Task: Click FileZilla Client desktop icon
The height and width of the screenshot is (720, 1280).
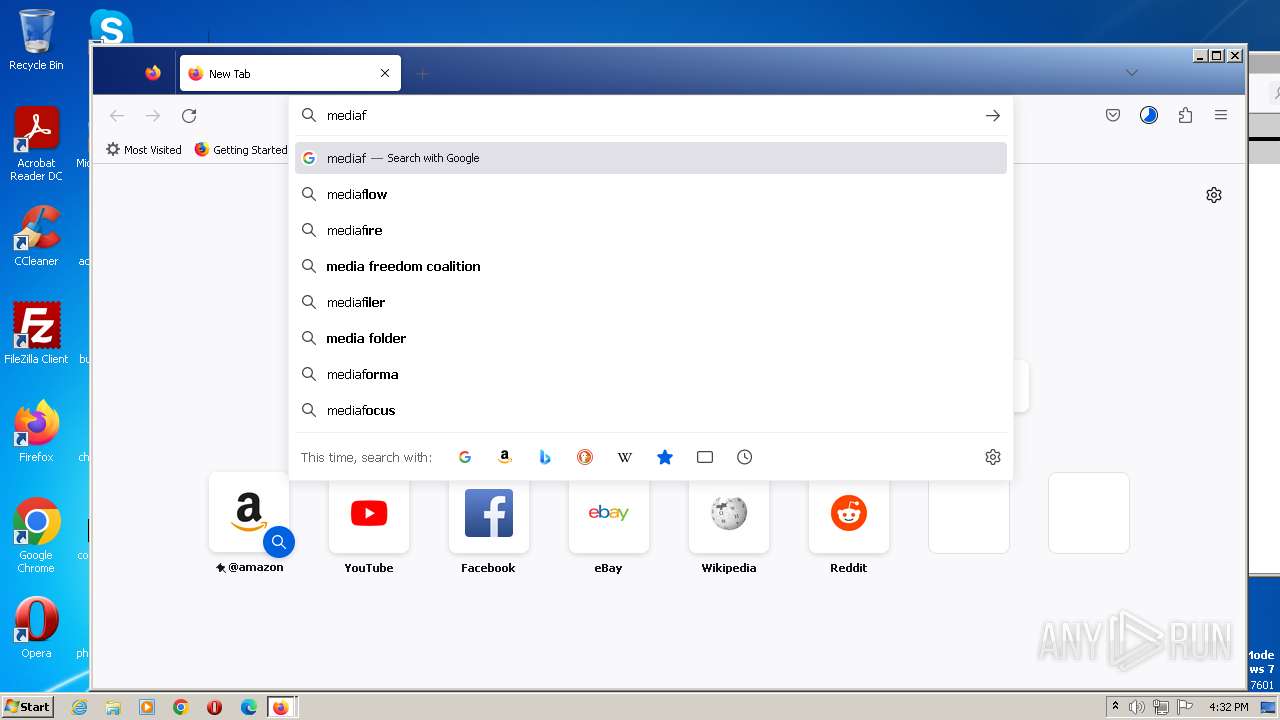Action: click(36, 333)
